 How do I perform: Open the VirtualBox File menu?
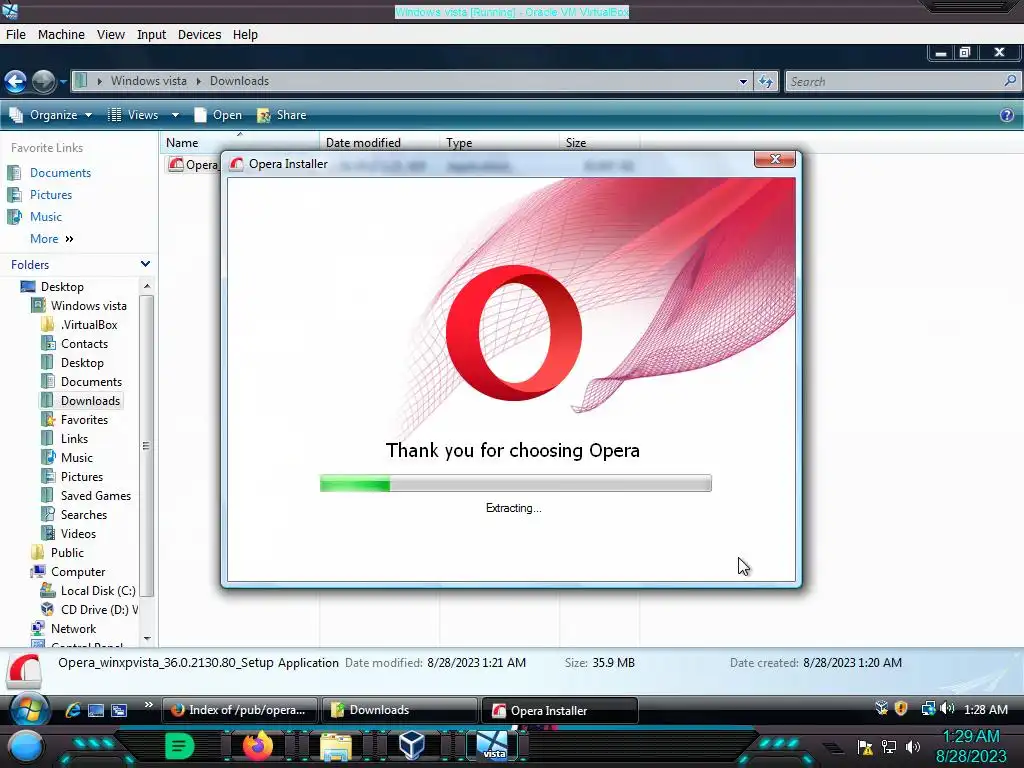[x=16, y=35]
